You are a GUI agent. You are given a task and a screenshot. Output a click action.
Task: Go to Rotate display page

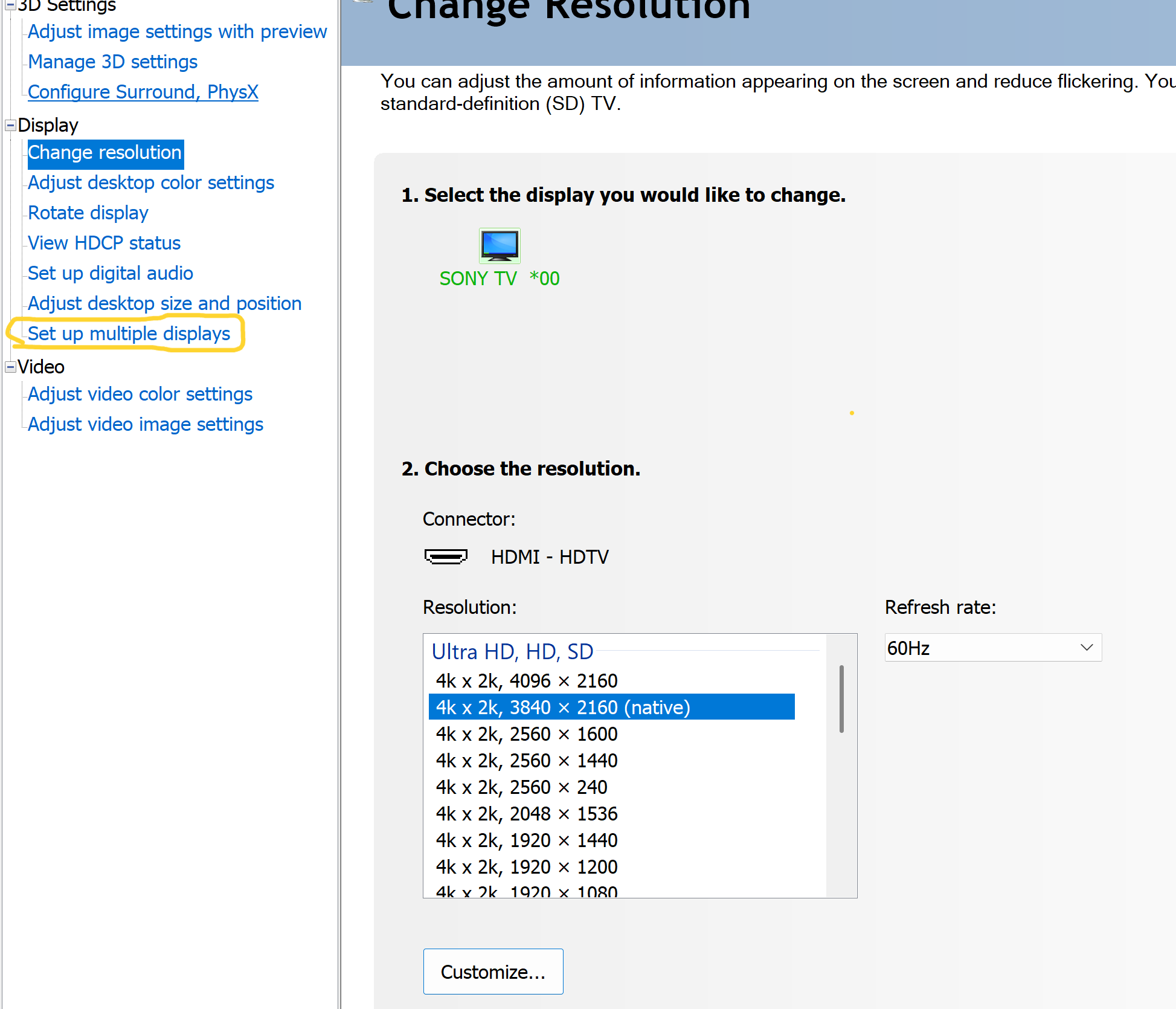tap(88, 213)
